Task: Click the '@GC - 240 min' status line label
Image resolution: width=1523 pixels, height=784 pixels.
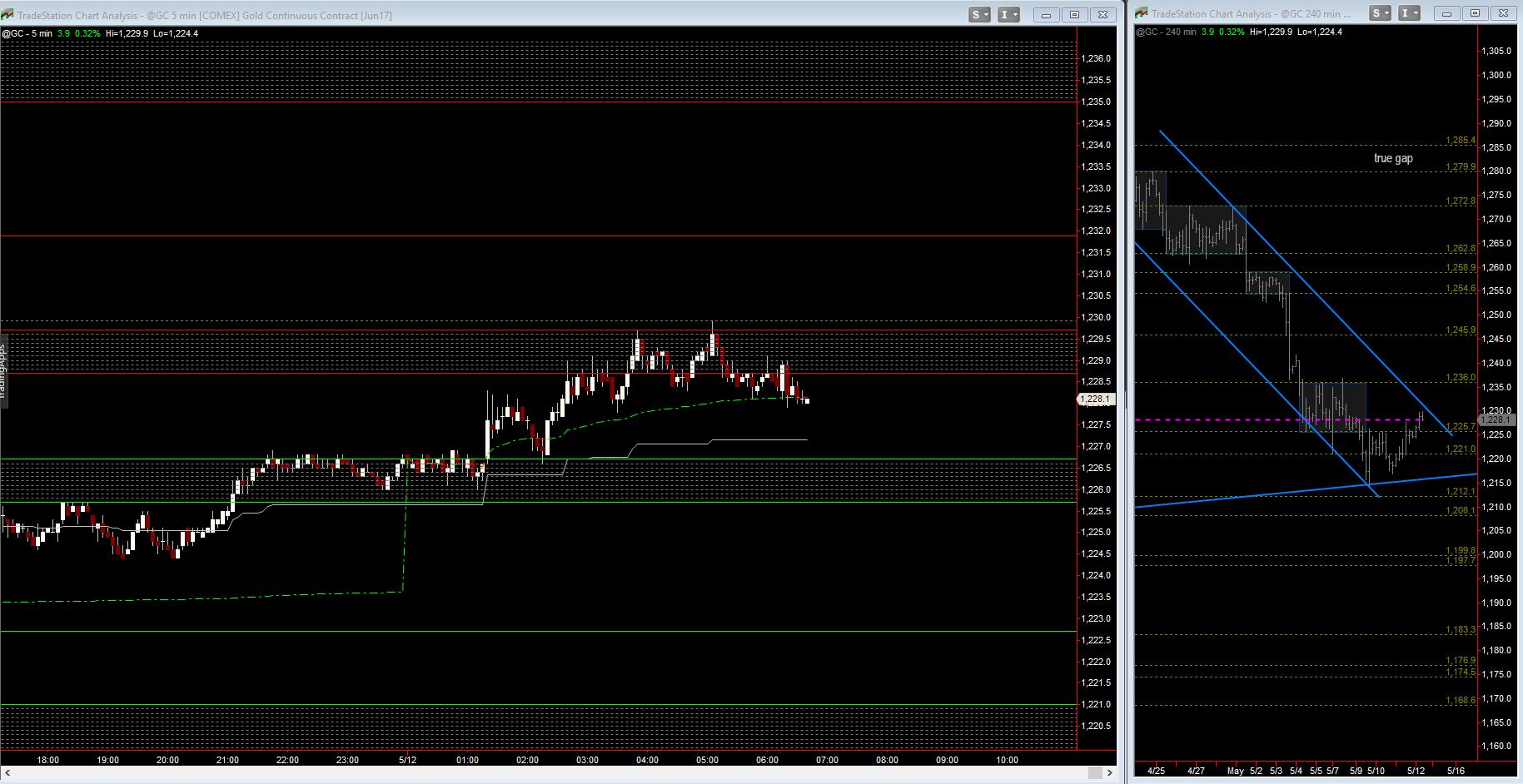Action: tap(1166, 32)
